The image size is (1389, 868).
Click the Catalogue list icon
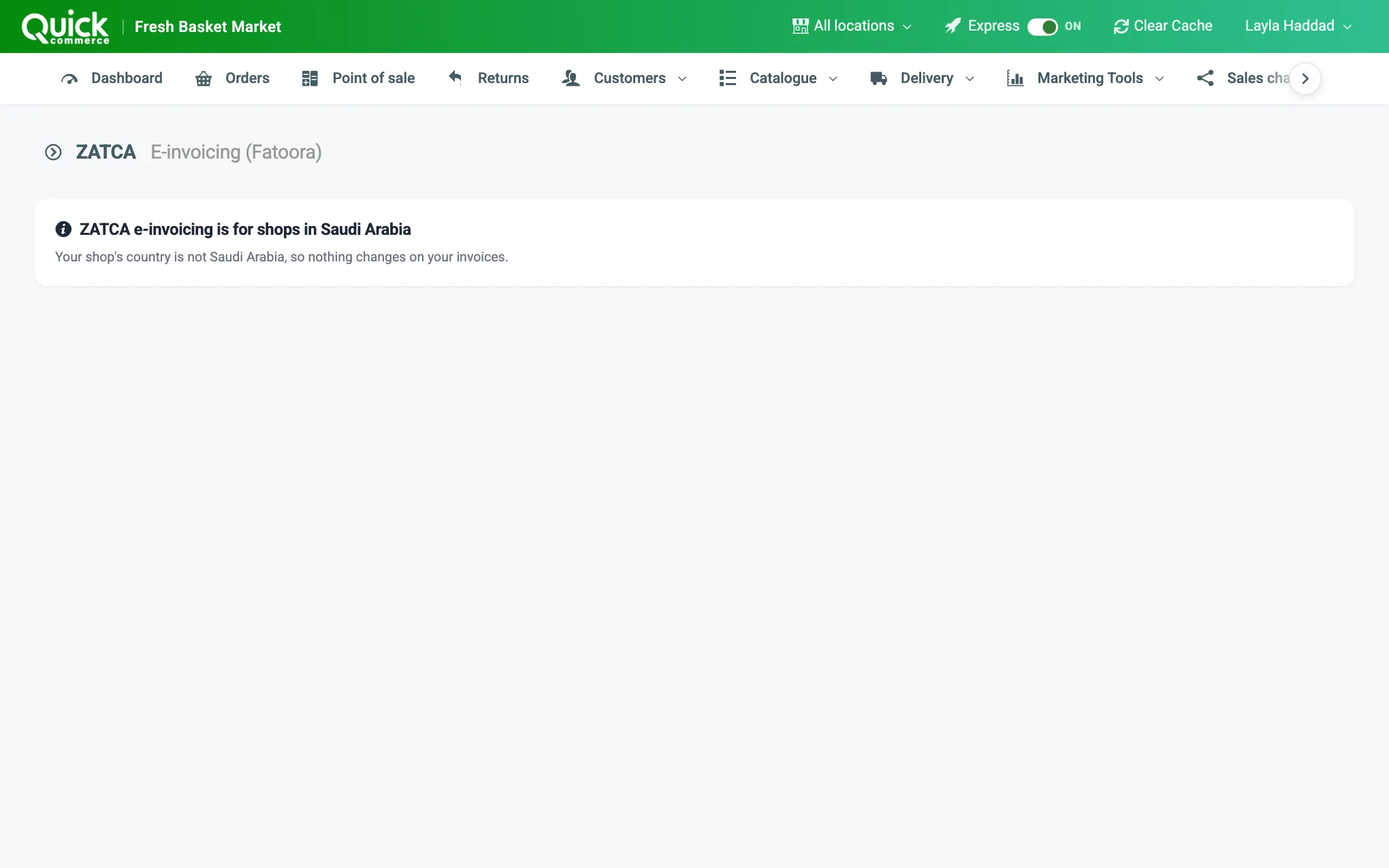point(727,78)
